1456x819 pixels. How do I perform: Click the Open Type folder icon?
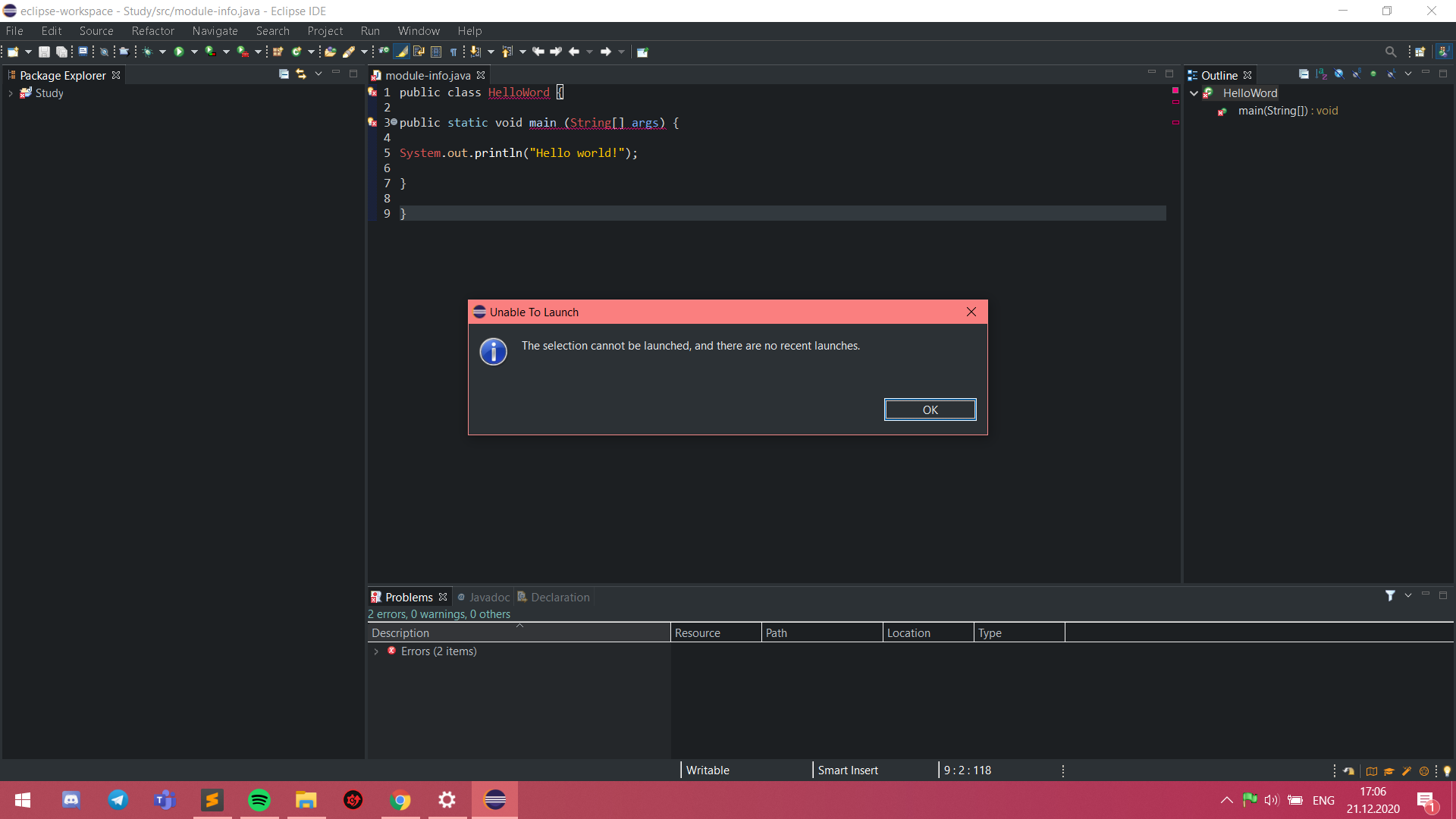pyautogui.click(x=331, y=52)
